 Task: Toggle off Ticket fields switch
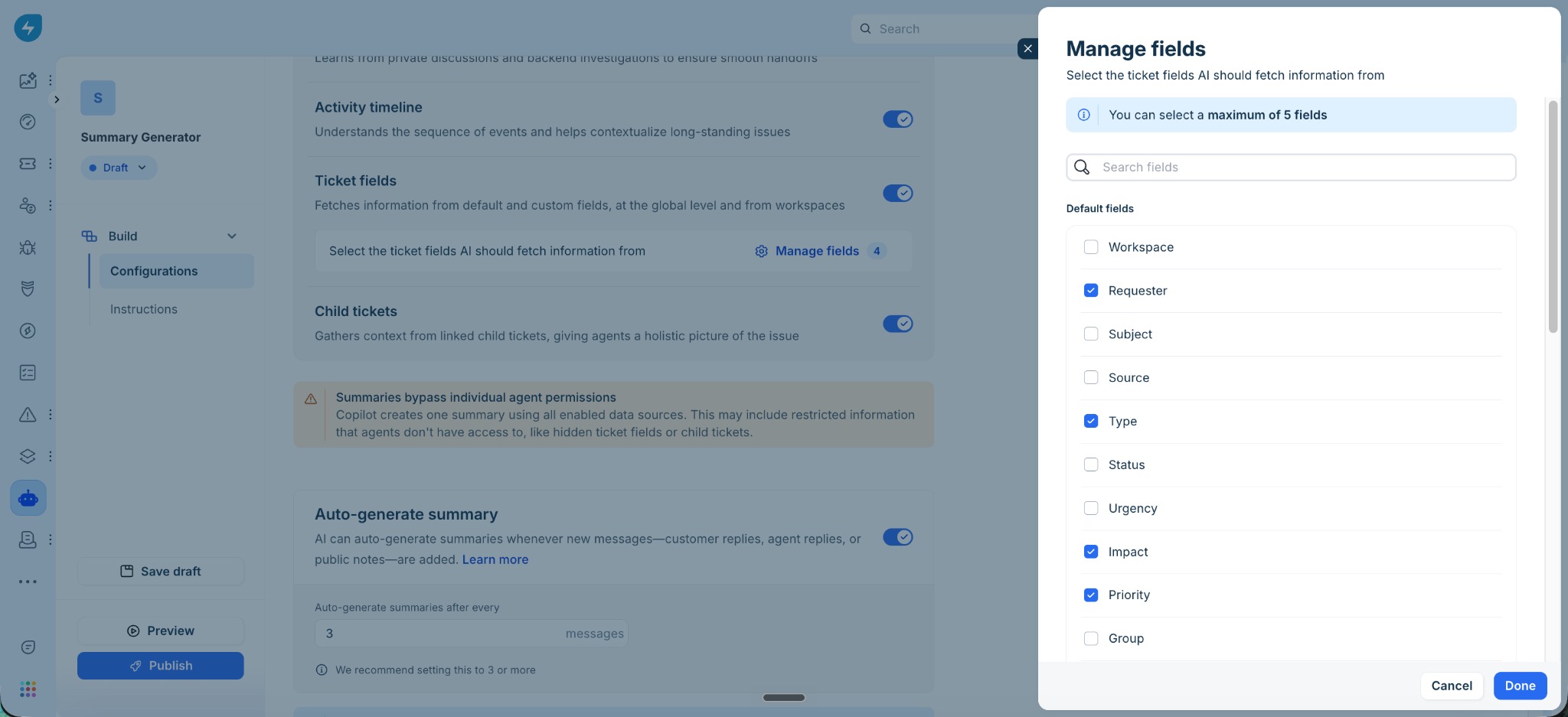(898, 194)
